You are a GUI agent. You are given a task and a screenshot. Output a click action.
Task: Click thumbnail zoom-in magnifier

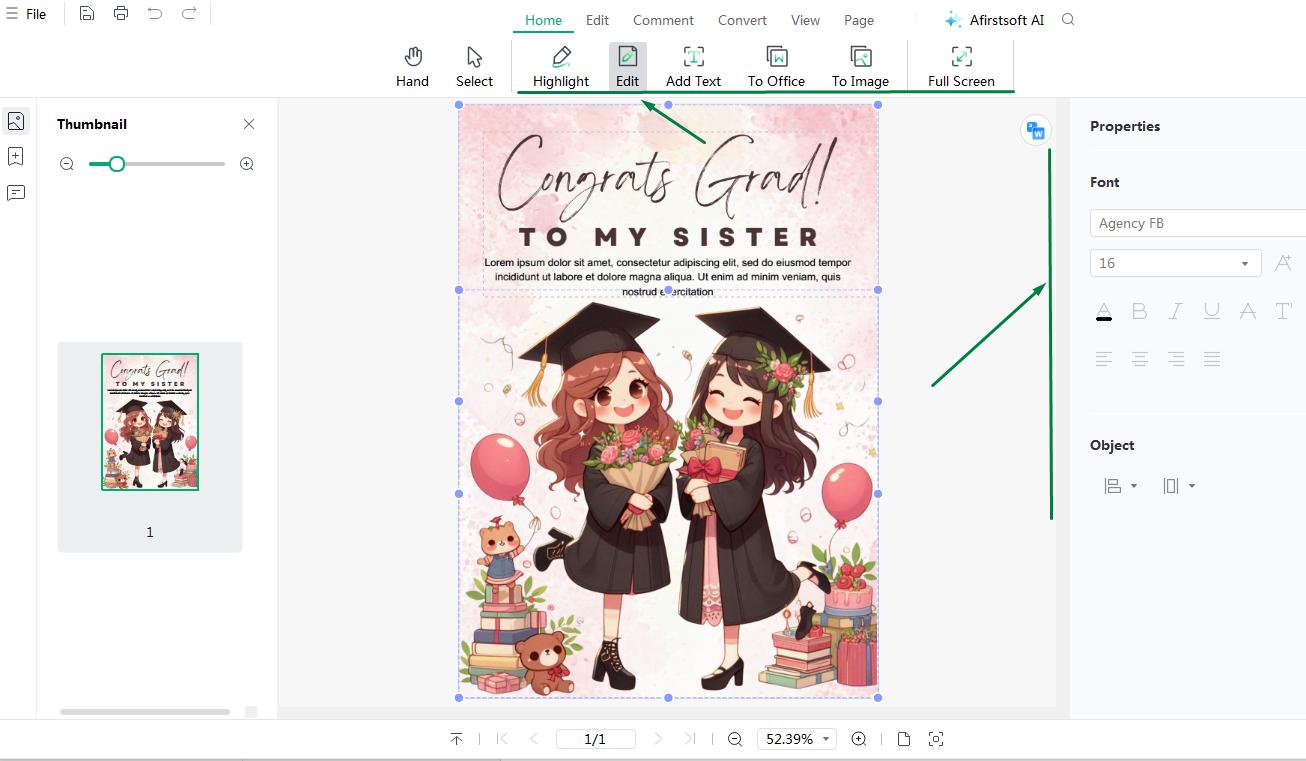[x=247, y=164]
